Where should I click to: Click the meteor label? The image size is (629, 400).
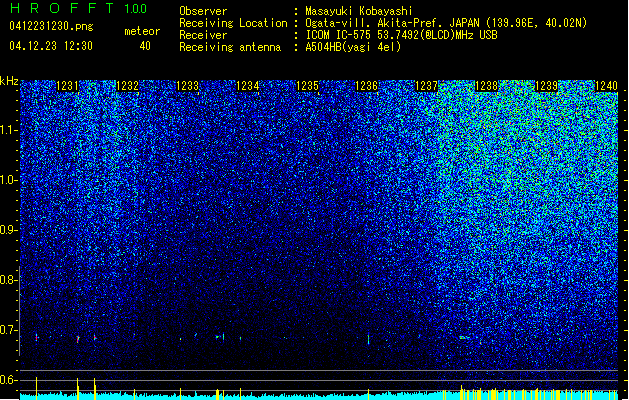point(142,31)
